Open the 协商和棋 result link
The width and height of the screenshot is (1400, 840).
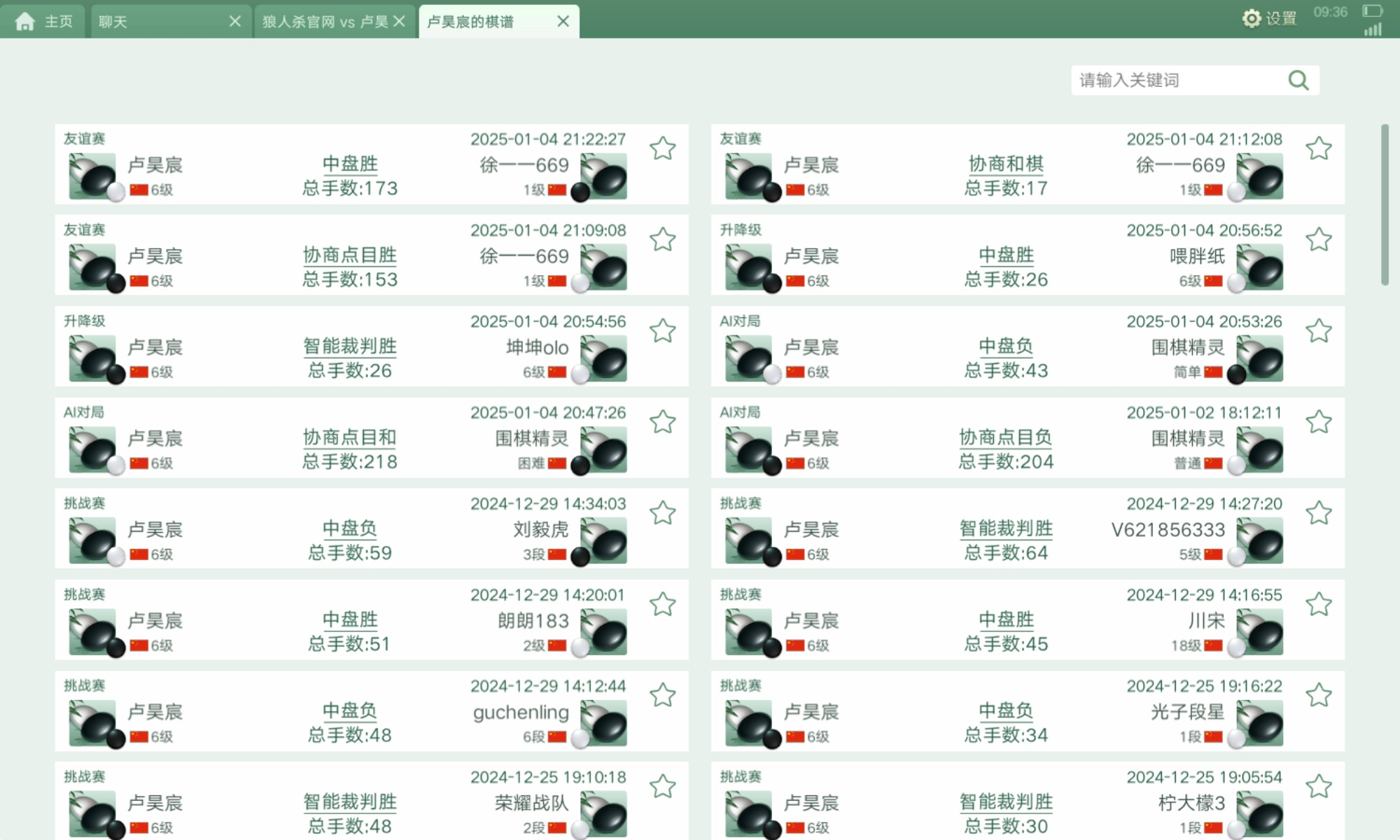(x=1006, y=164)
